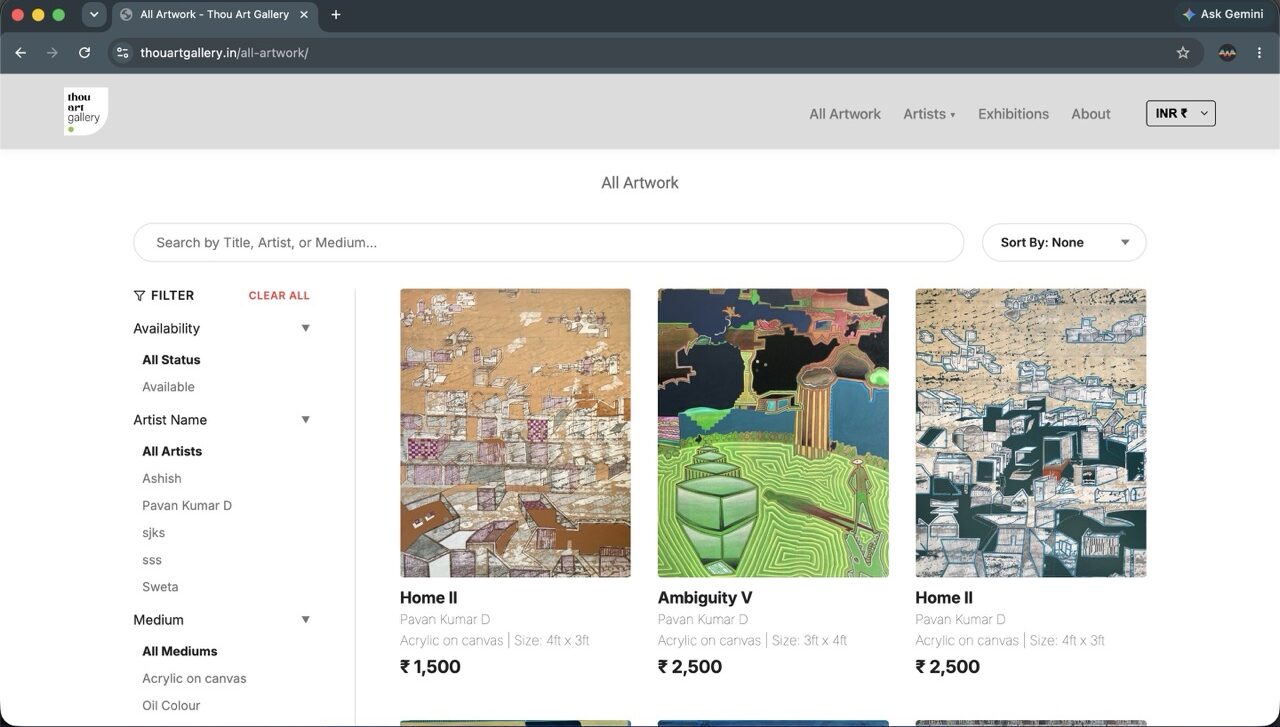This screenshot has height=727, width=1280.
Task: Open the profile avatar icon in toolbar
Action: point(1227,53)
